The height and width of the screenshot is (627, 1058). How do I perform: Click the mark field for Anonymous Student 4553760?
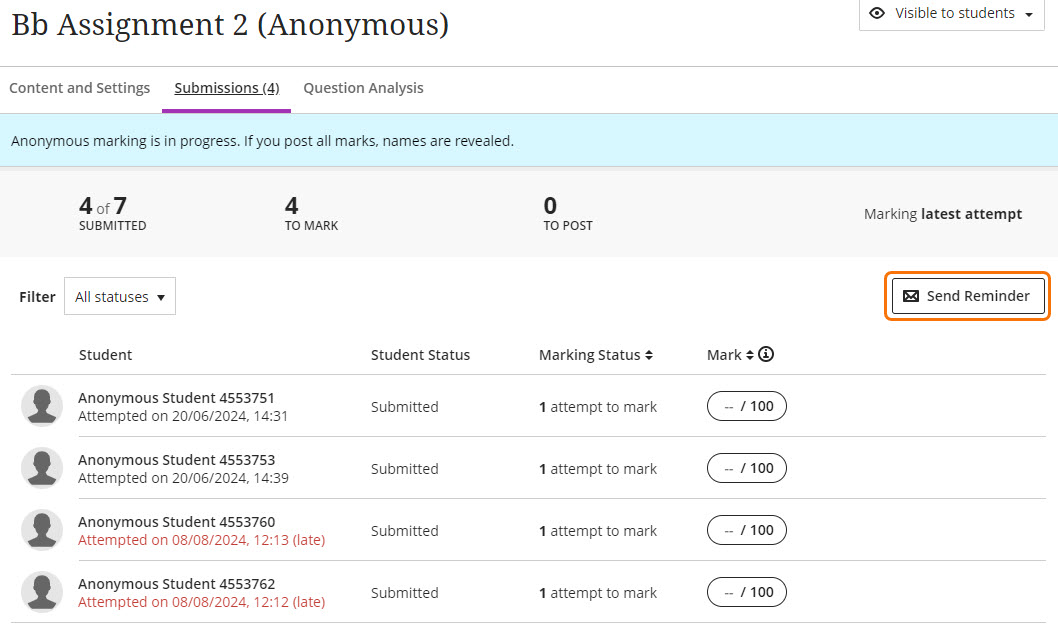pyautogui.click(x=747, y=530)
